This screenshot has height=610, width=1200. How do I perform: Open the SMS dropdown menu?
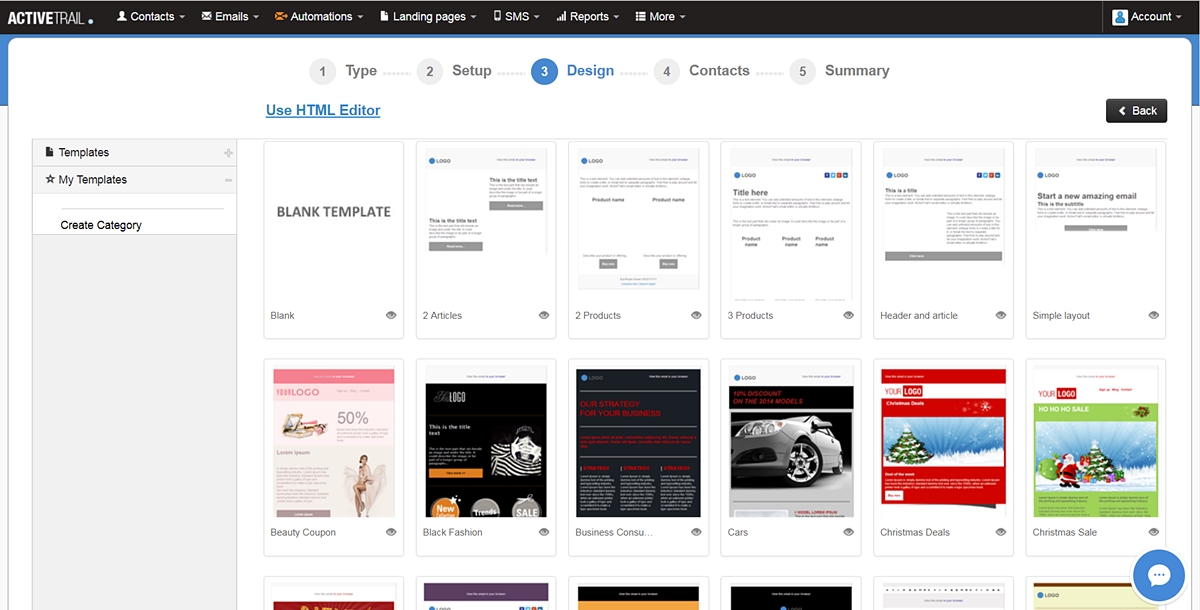point(516,17)
